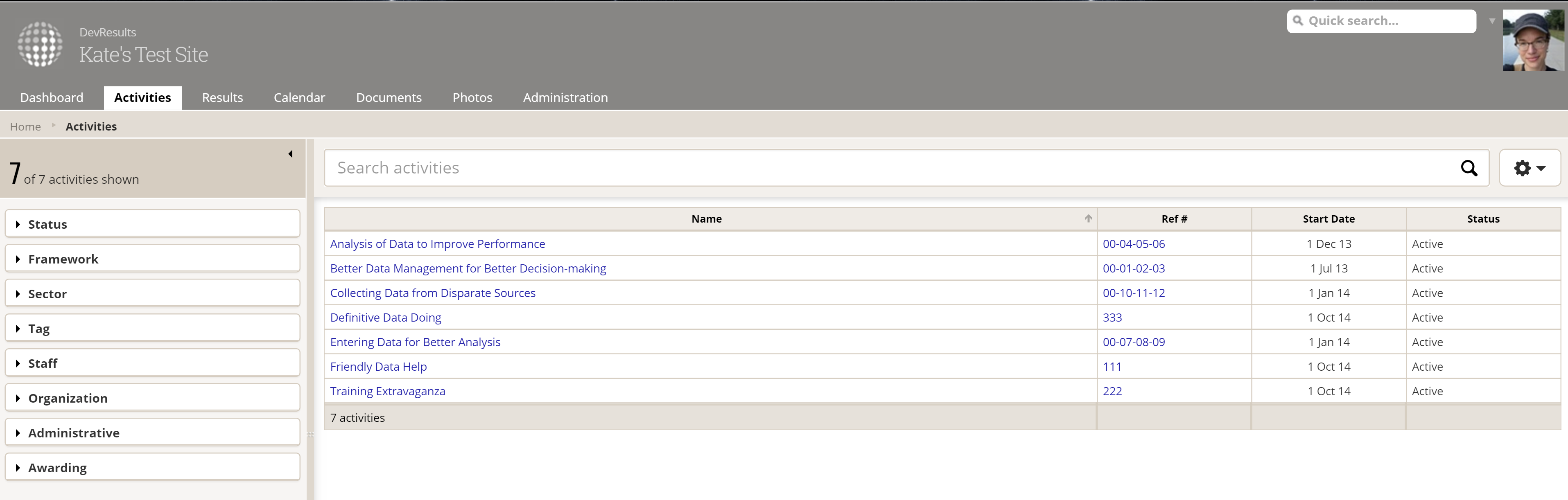The image size is (1568, 500).
Task: Open the Friendly Data Help activity
Action: click(379, 366)
